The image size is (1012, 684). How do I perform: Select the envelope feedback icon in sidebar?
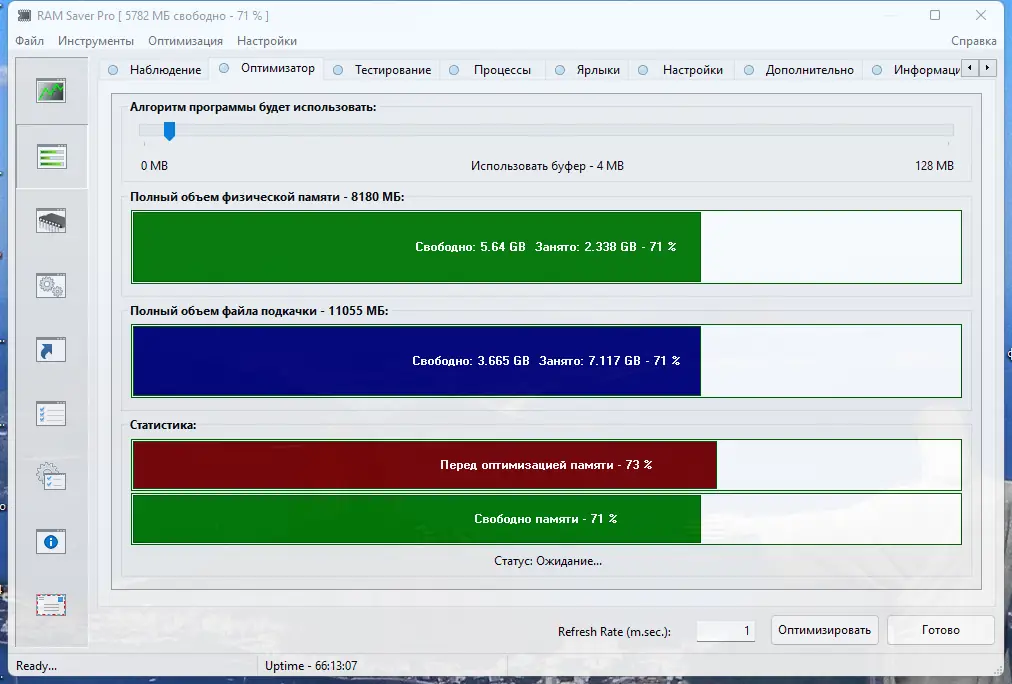[x=52, y=604]
